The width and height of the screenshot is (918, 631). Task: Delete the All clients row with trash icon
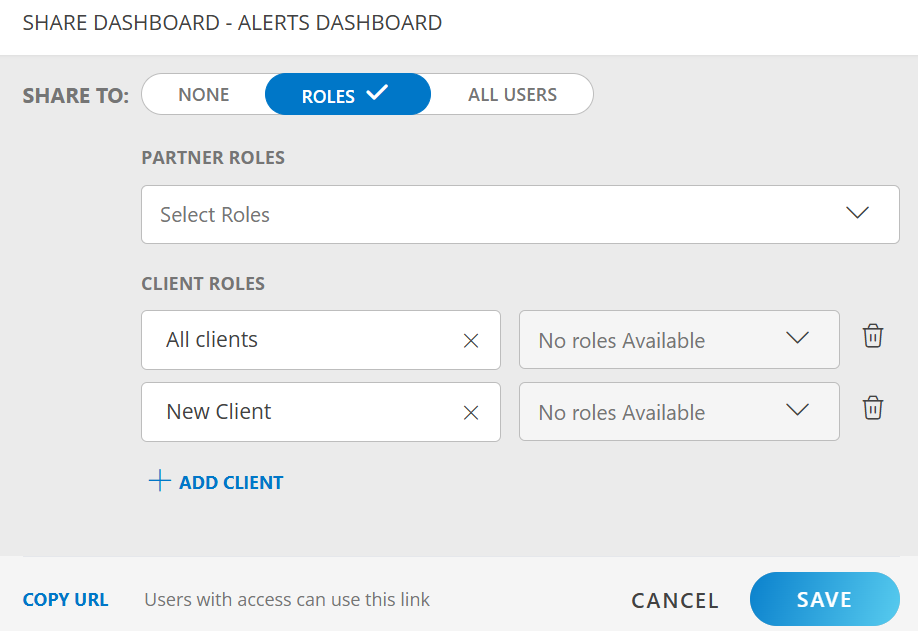(x=873, y=336)
